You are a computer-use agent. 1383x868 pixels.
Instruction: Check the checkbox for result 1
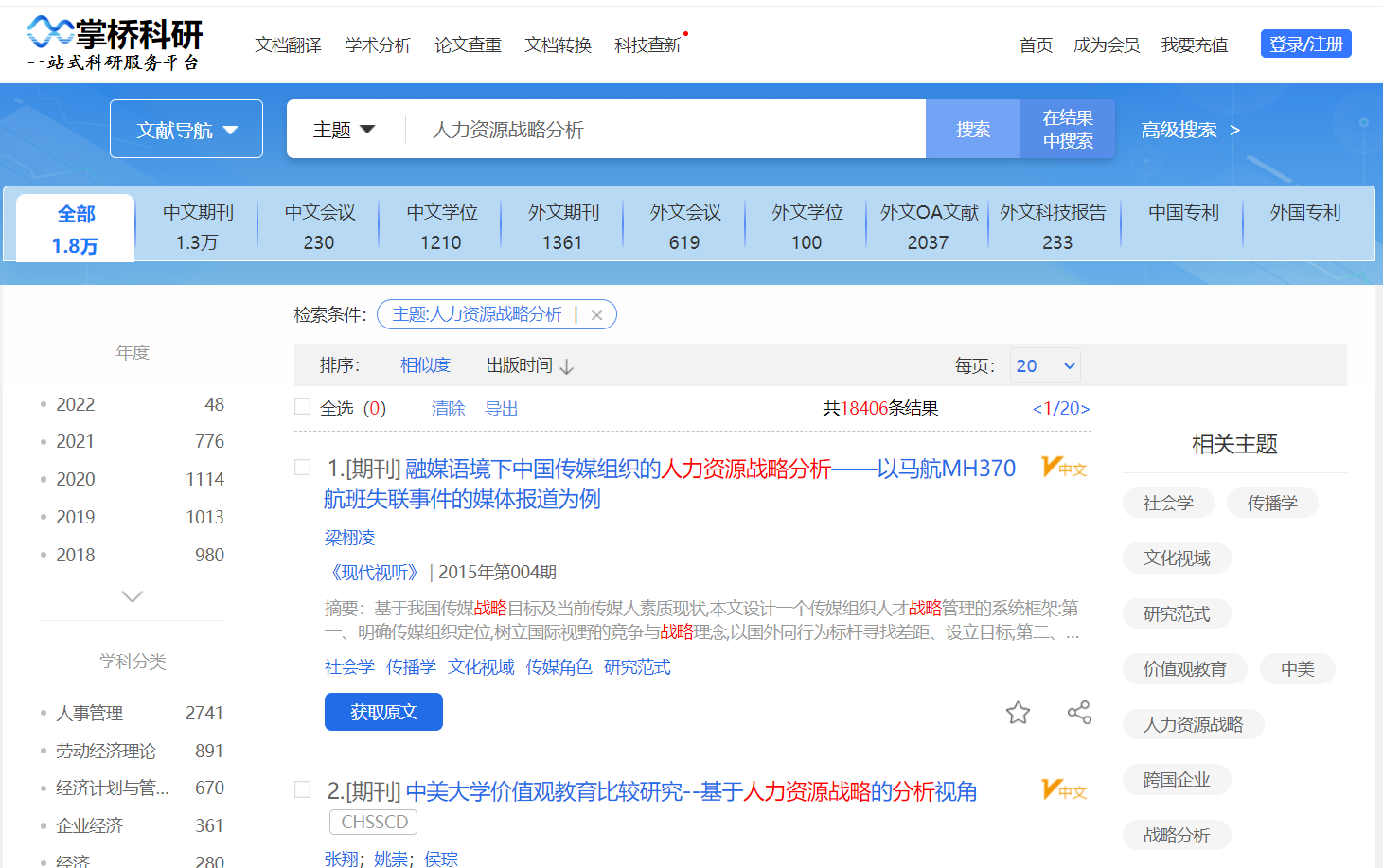303,467
